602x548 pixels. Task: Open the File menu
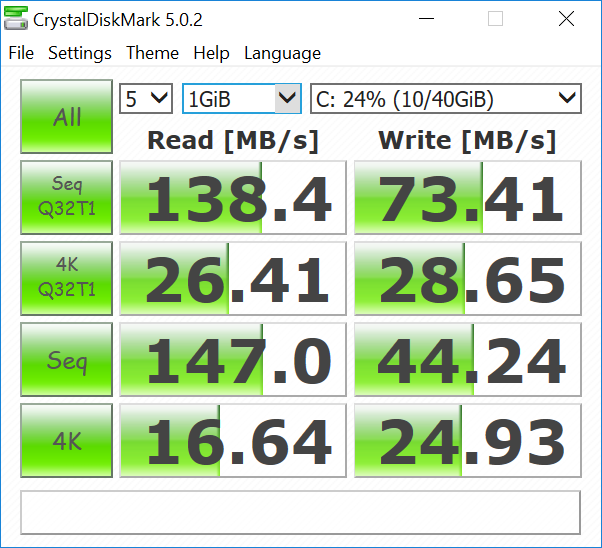(x=21, y=53)
